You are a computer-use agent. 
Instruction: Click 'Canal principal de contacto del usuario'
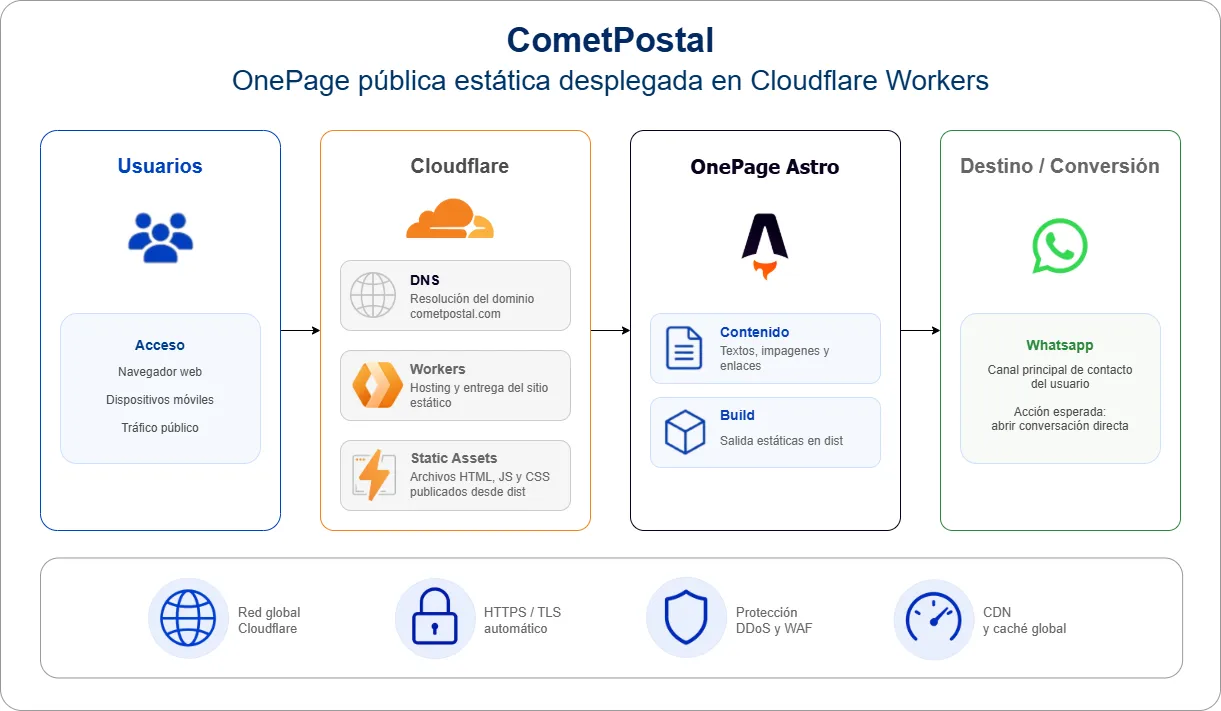[1060, 377]
